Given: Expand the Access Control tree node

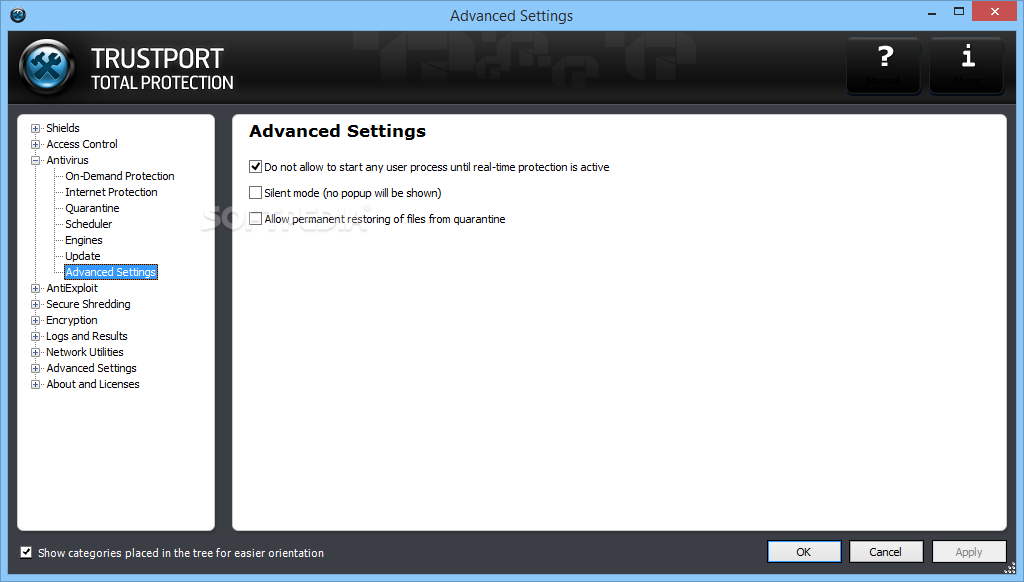Looking at the screenshot, I should (36, 144).
